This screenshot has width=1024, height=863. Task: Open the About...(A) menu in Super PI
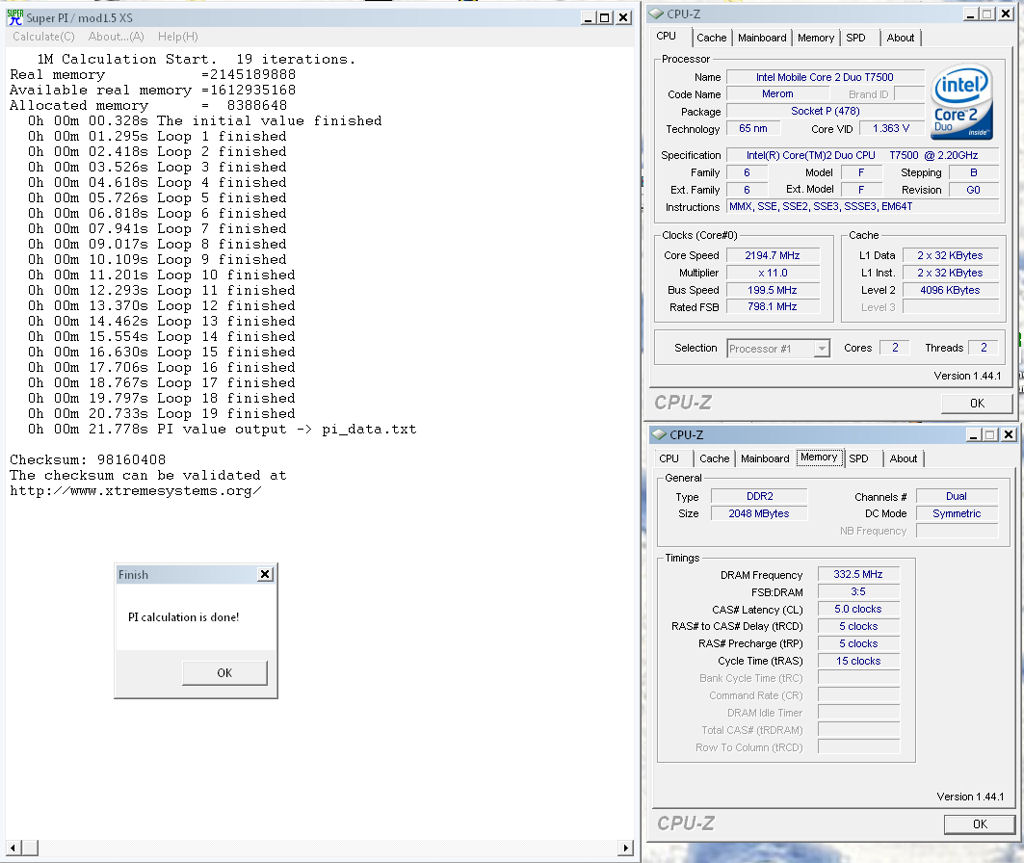(116, 37)
